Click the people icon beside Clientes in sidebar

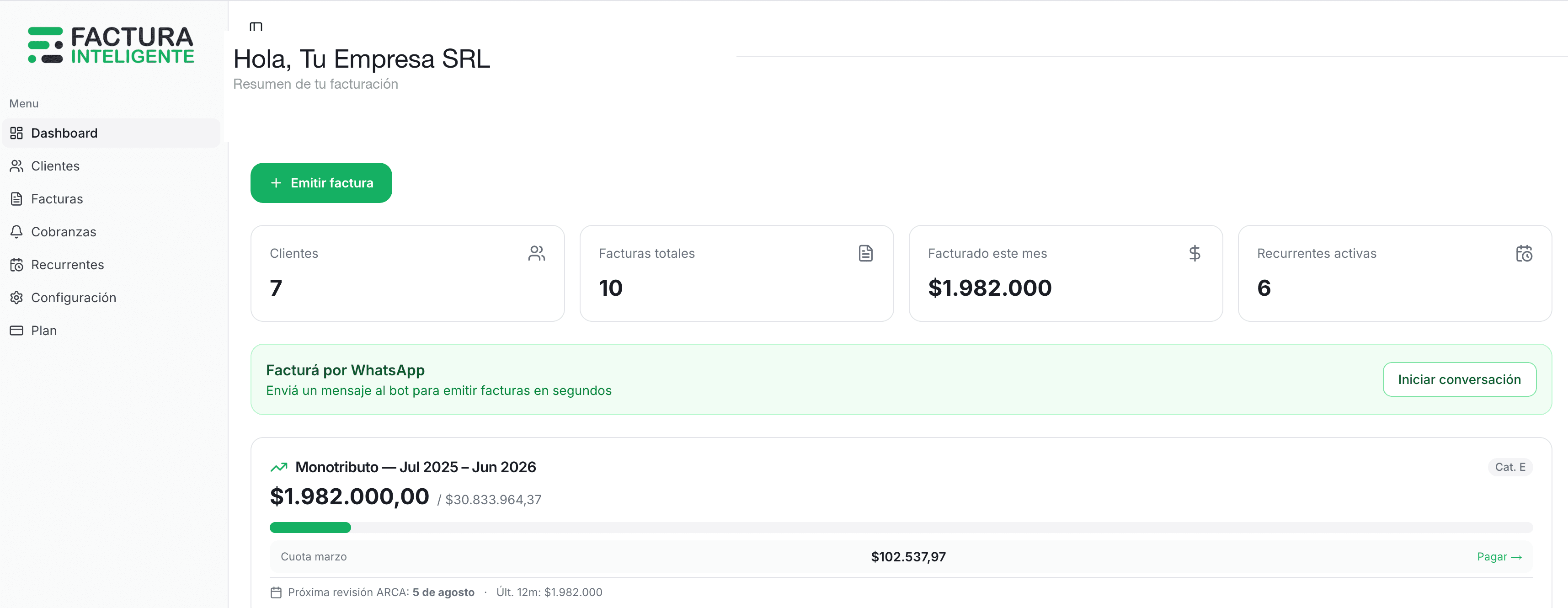pyautogui.click(x=16, y=165)
